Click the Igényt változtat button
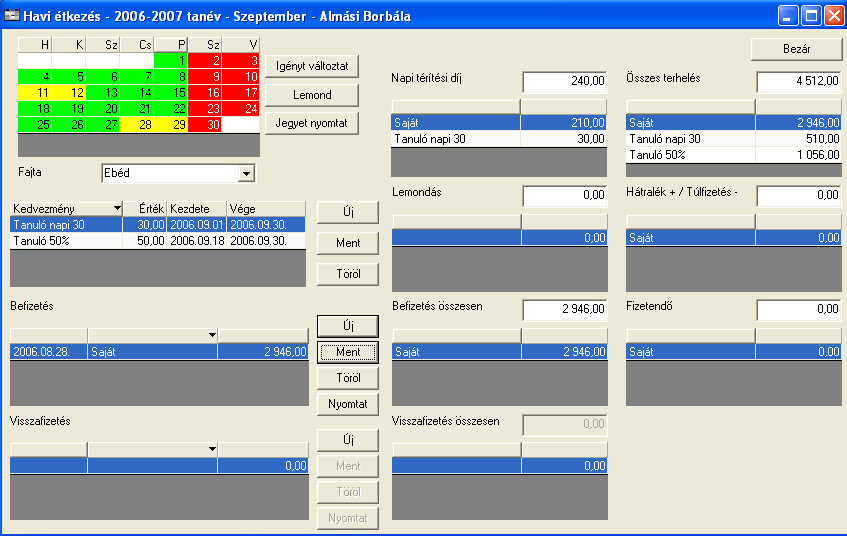This screenshot has height=536, width=847. (312, 66)
